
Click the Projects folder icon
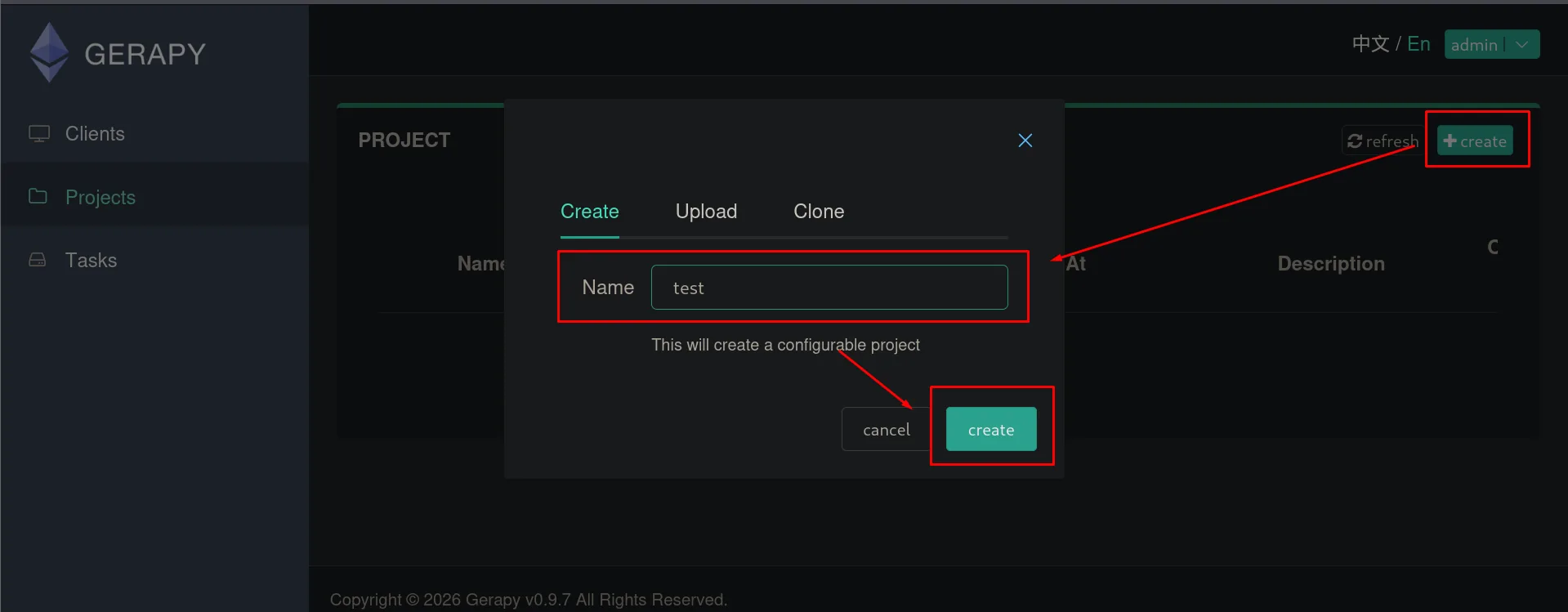tap(38, 196)
